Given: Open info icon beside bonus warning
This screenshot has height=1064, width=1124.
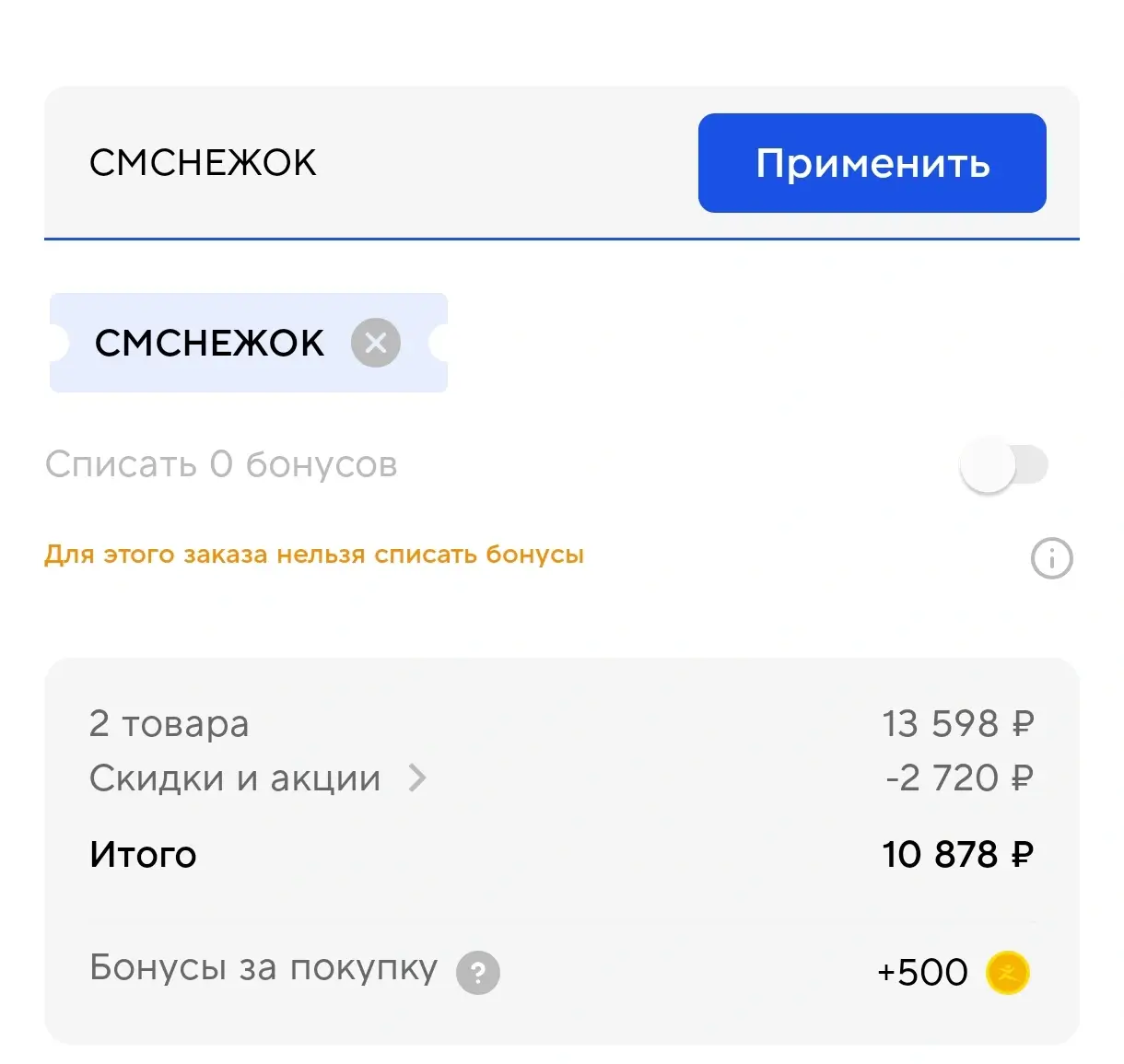Looking at the screenshot, I should click(x=1051, y=558).
